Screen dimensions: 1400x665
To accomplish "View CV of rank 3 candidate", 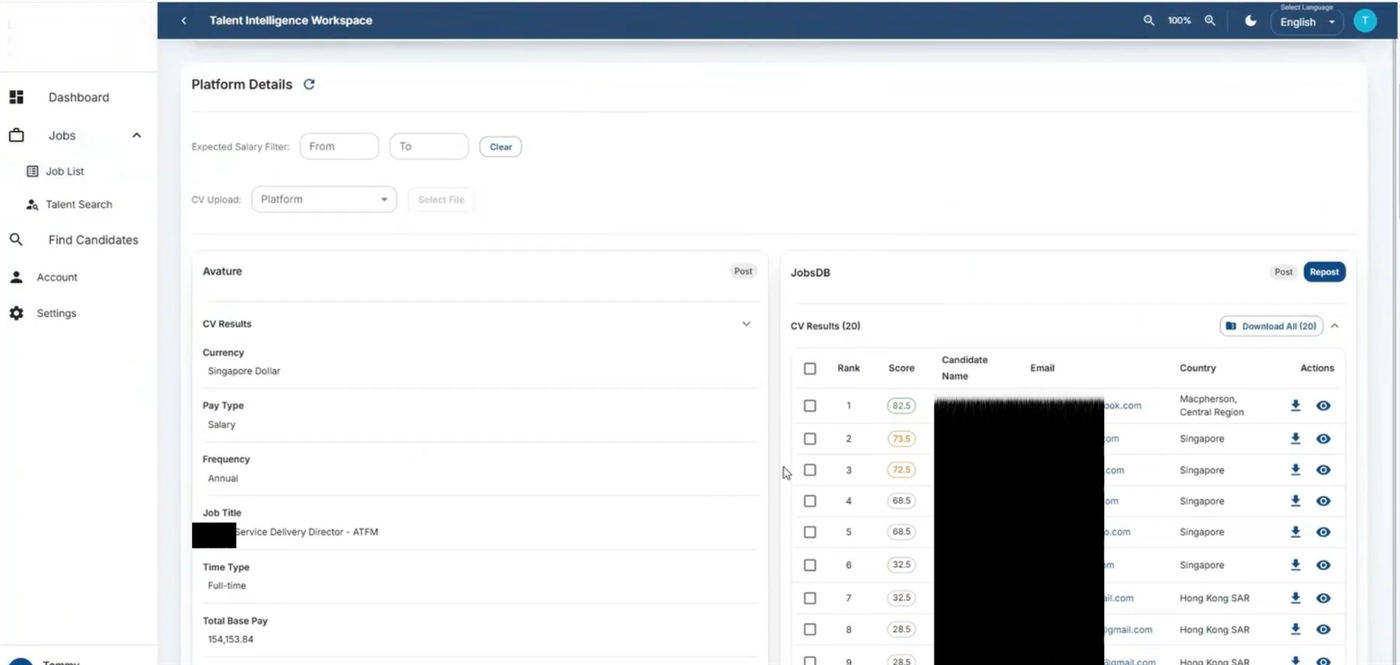I will coord(1323,470).
